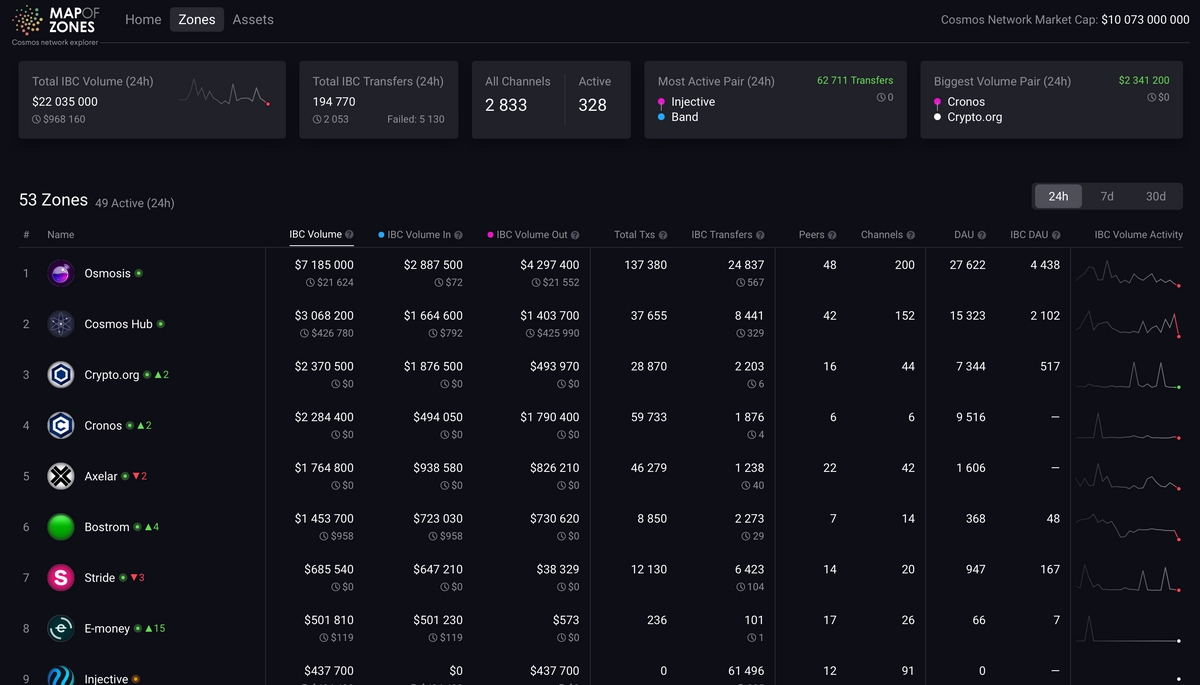This screenshot has width=1200, height=685.
Task: Sort table by IBC Transfers column
Action: pyautogui.click(x=722, y=235)
